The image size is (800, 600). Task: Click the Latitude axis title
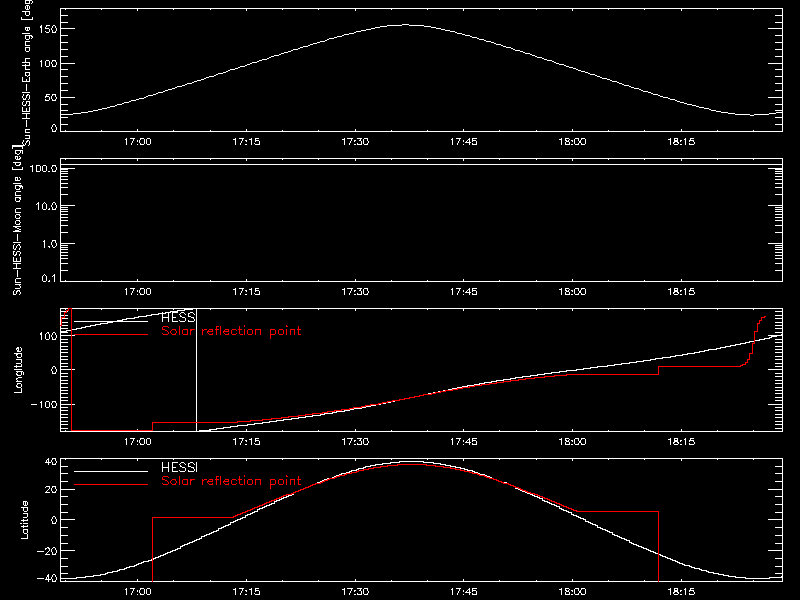[24, 519]
